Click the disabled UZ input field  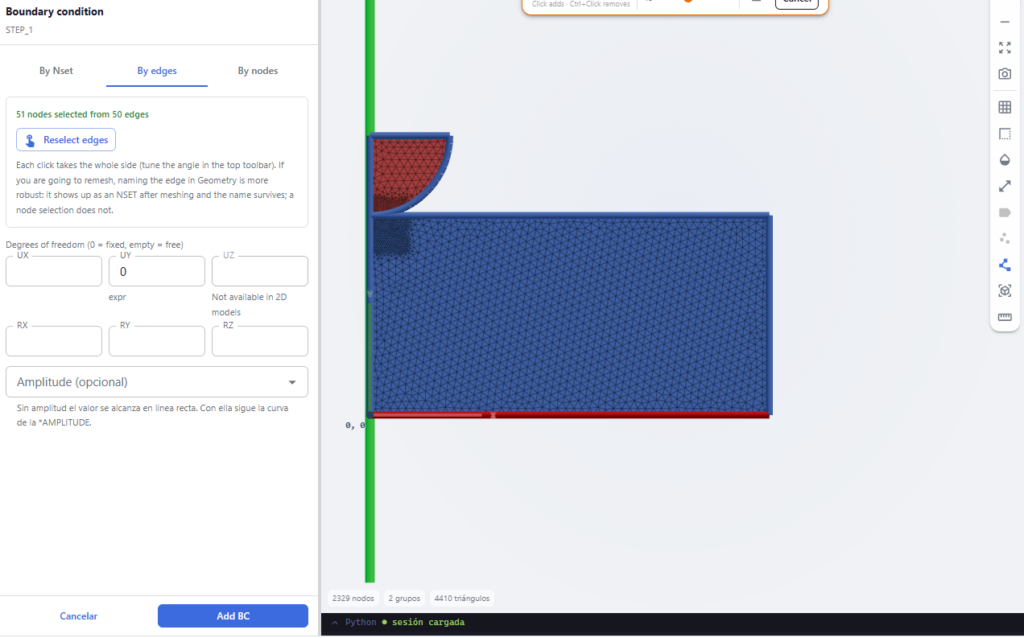point(260,271)
